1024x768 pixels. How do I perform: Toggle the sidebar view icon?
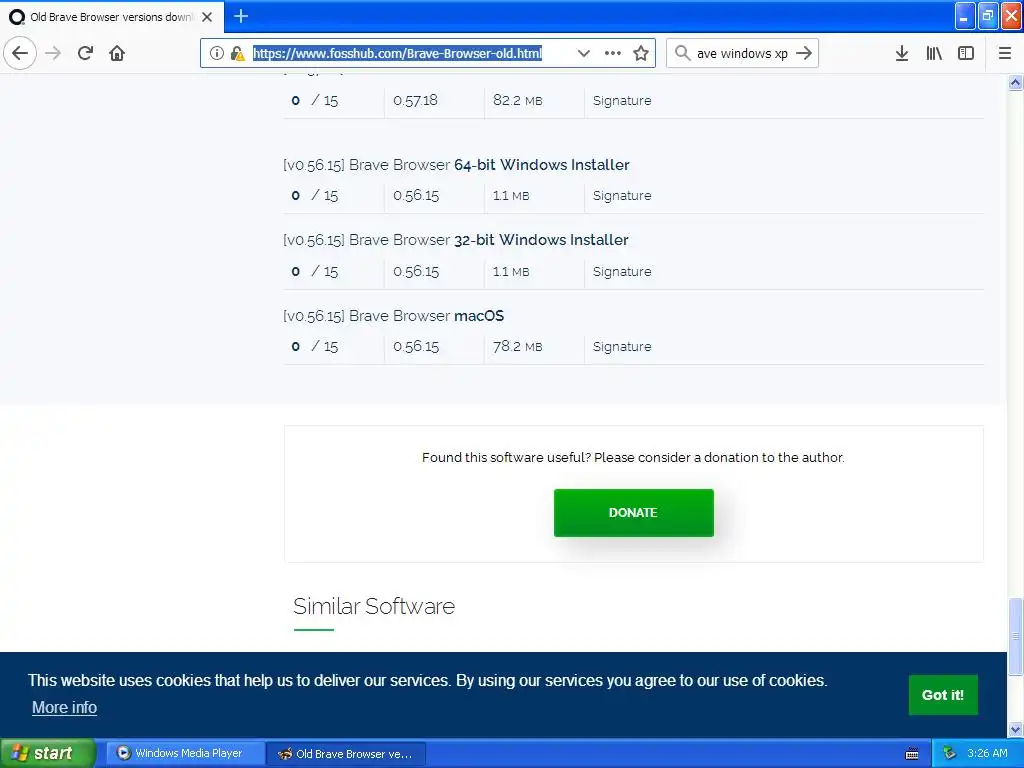[966, 53]
